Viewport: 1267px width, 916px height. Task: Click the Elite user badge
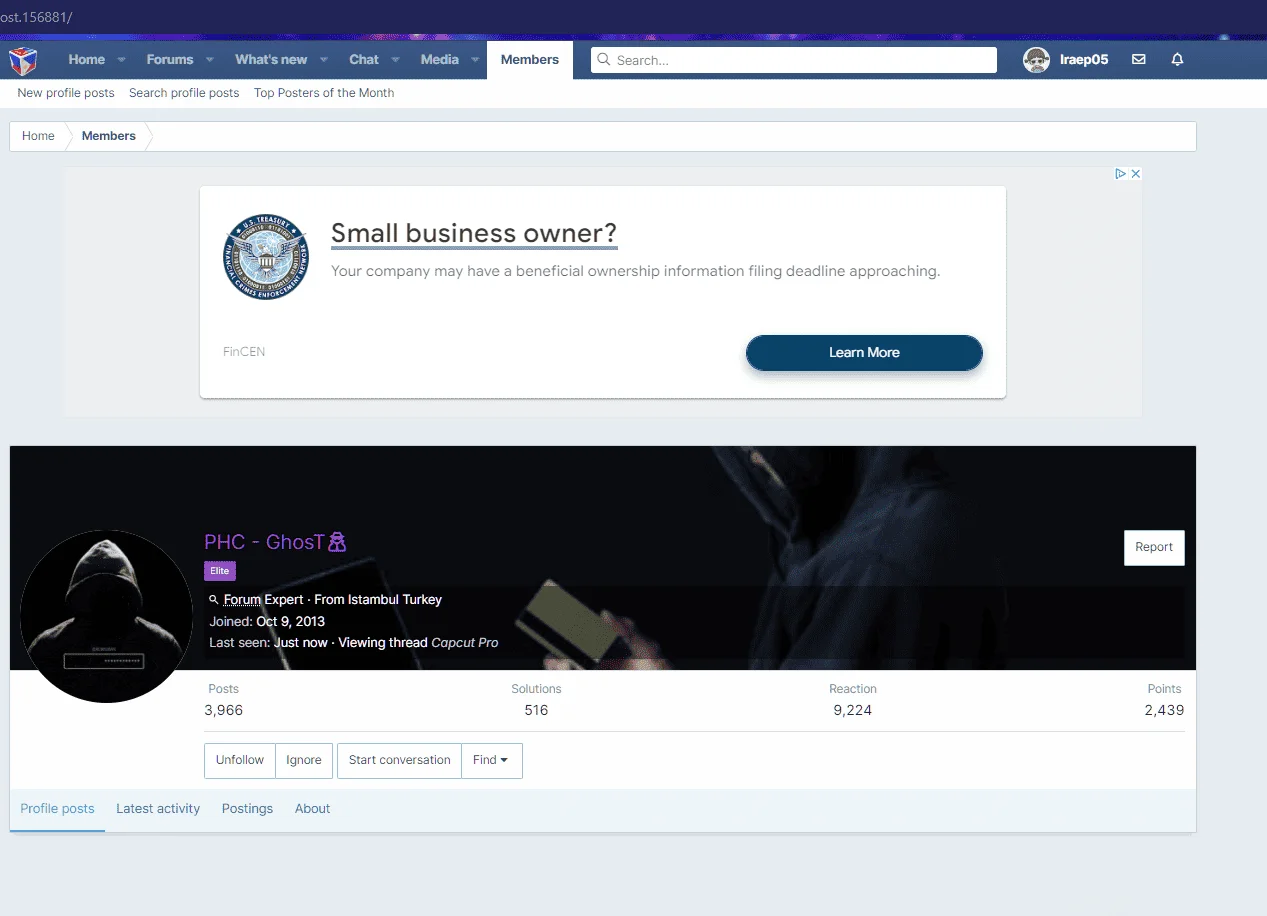[x=220, y=571]
